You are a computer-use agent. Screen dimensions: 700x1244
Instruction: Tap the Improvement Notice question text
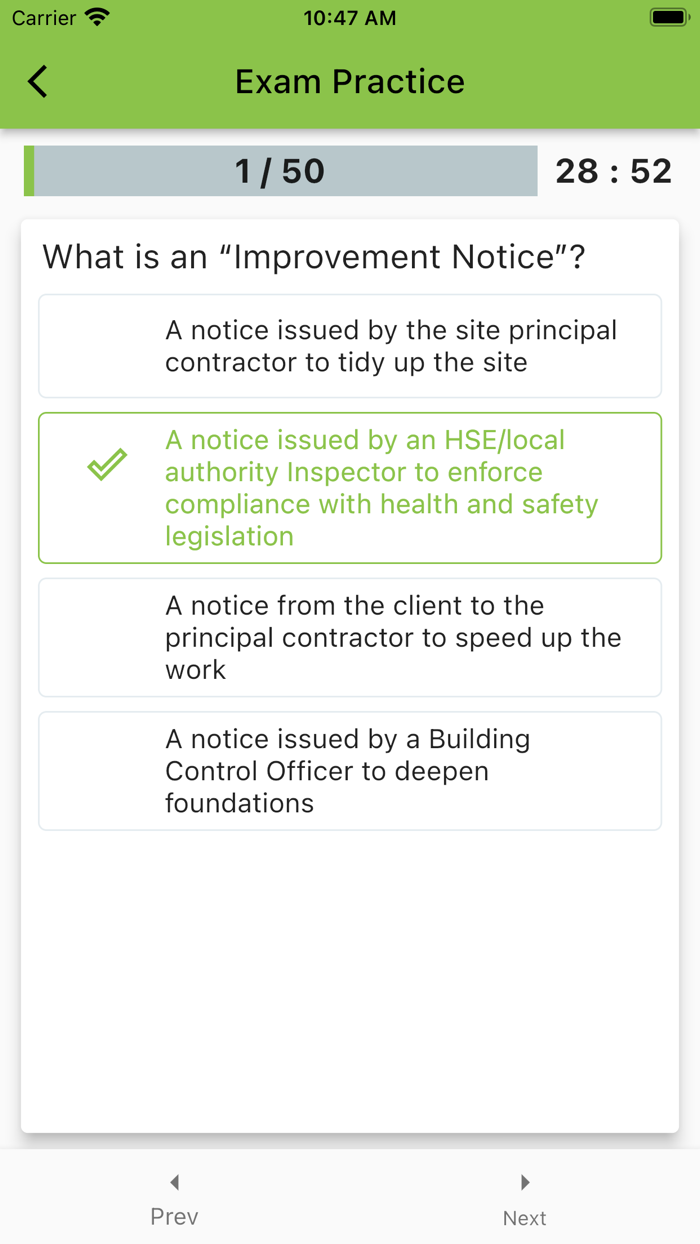point(314,257)
